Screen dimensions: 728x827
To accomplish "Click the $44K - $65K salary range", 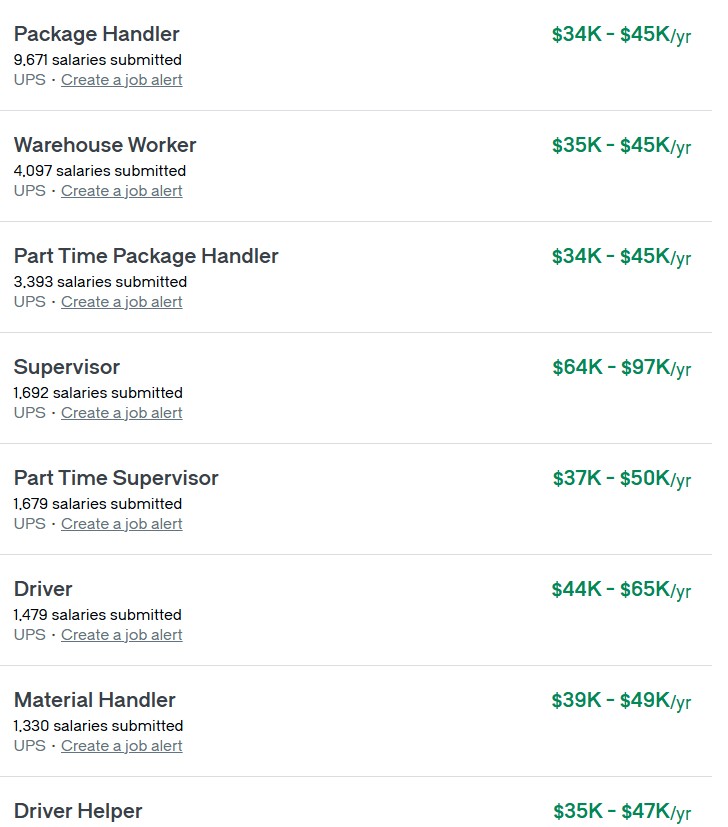I will pyautogui.click(x=621, y=590).
